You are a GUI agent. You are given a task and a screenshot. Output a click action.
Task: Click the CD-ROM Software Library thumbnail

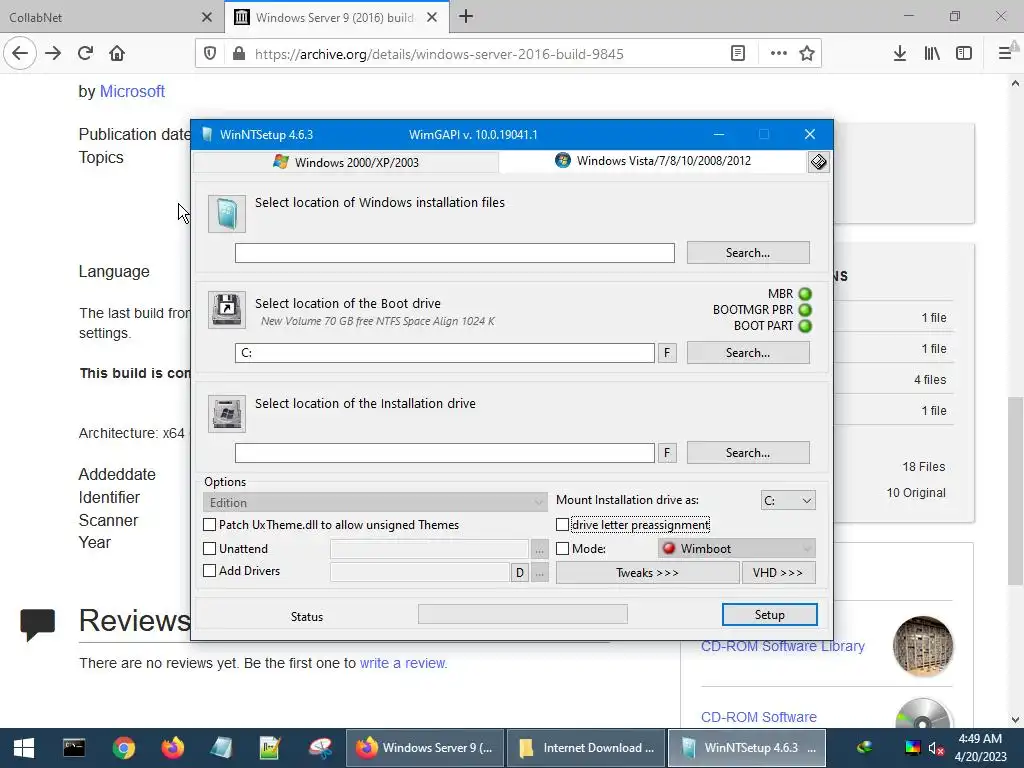coord(923,646)
